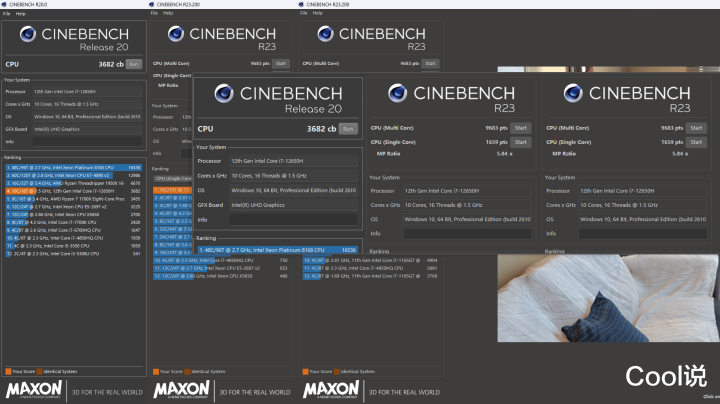Click Your Score orange swatch in middle R23 window

(x=156, y=371)
